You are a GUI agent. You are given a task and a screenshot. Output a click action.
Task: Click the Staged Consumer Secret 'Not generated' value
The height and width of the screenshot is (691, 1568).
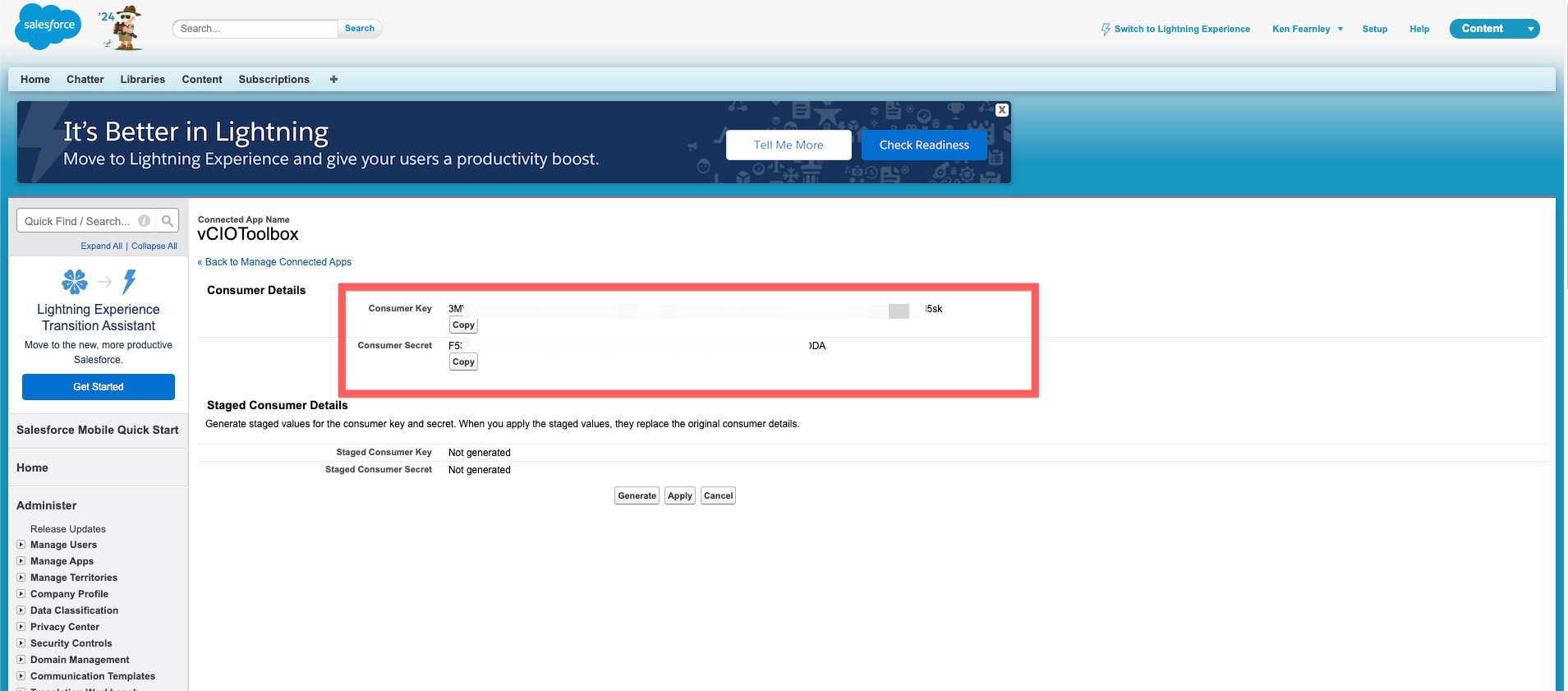[x=480, y=470]
